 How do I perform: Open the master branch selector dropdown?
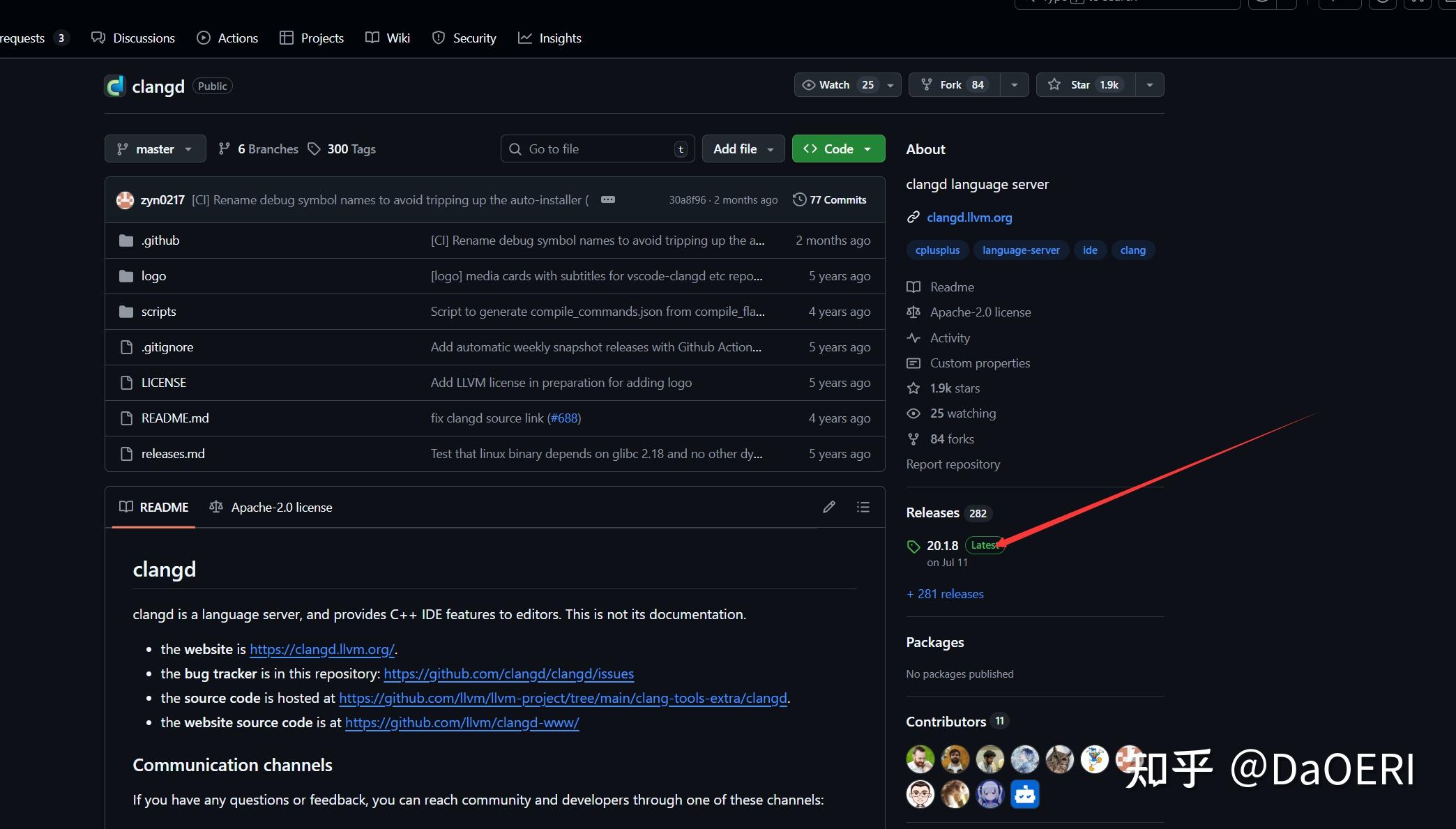(x=155, y=149)
